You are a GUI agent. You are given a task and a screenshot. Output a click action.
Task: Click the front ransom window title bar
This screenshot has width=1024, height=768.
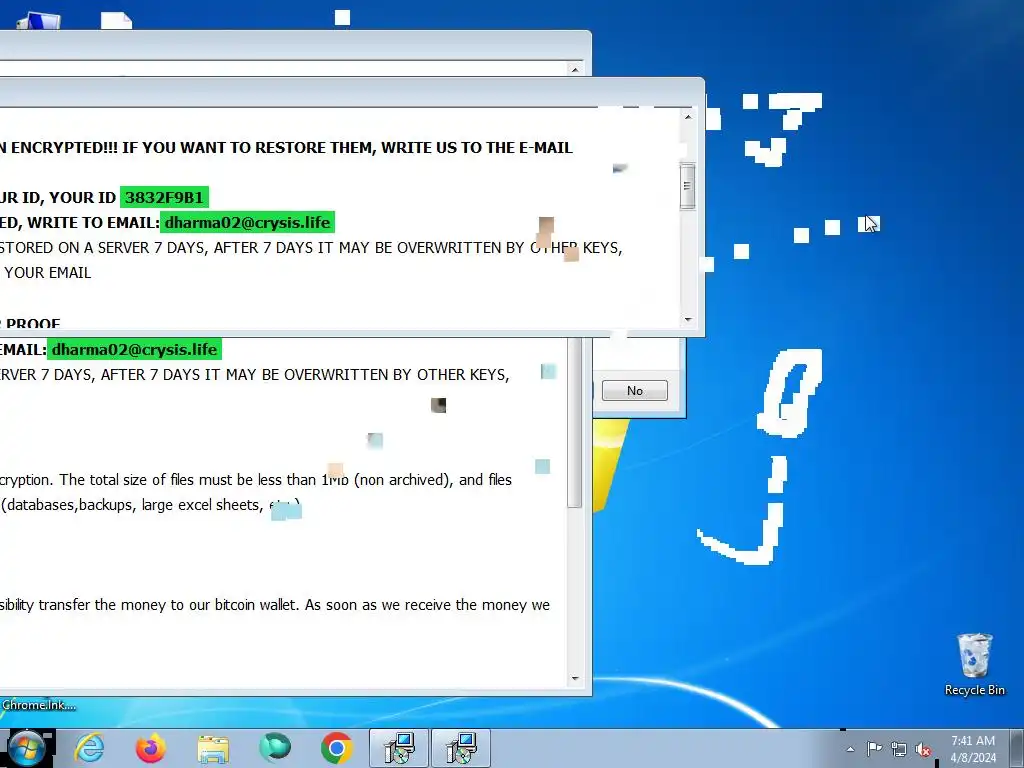click(x=352, y=92)
